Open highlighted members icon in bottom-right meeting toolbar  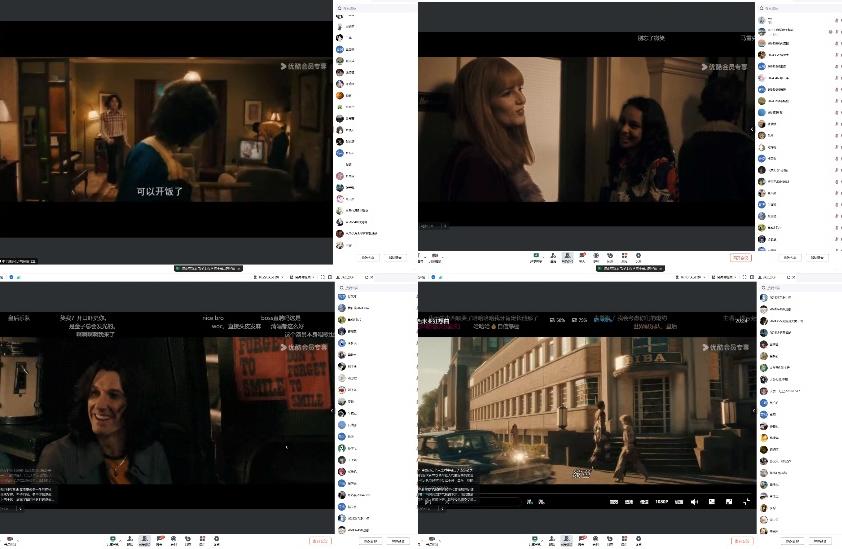pos(567,541)
